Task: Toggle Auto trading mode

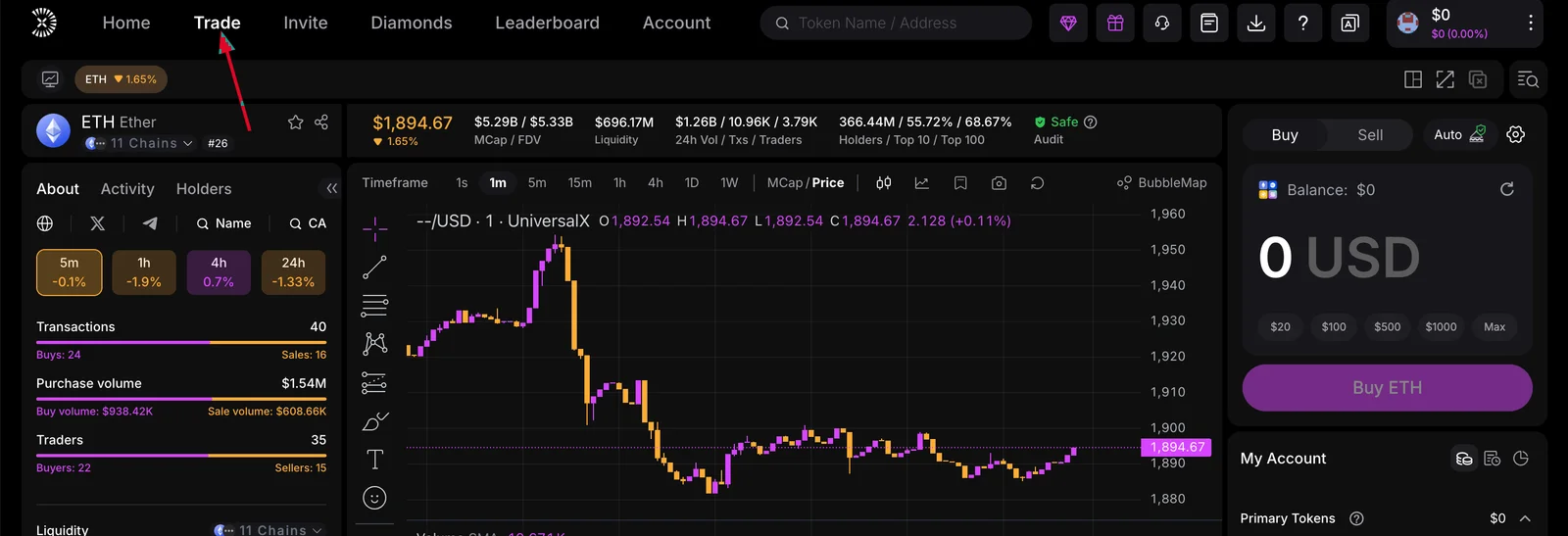Action: point(1460,134)
